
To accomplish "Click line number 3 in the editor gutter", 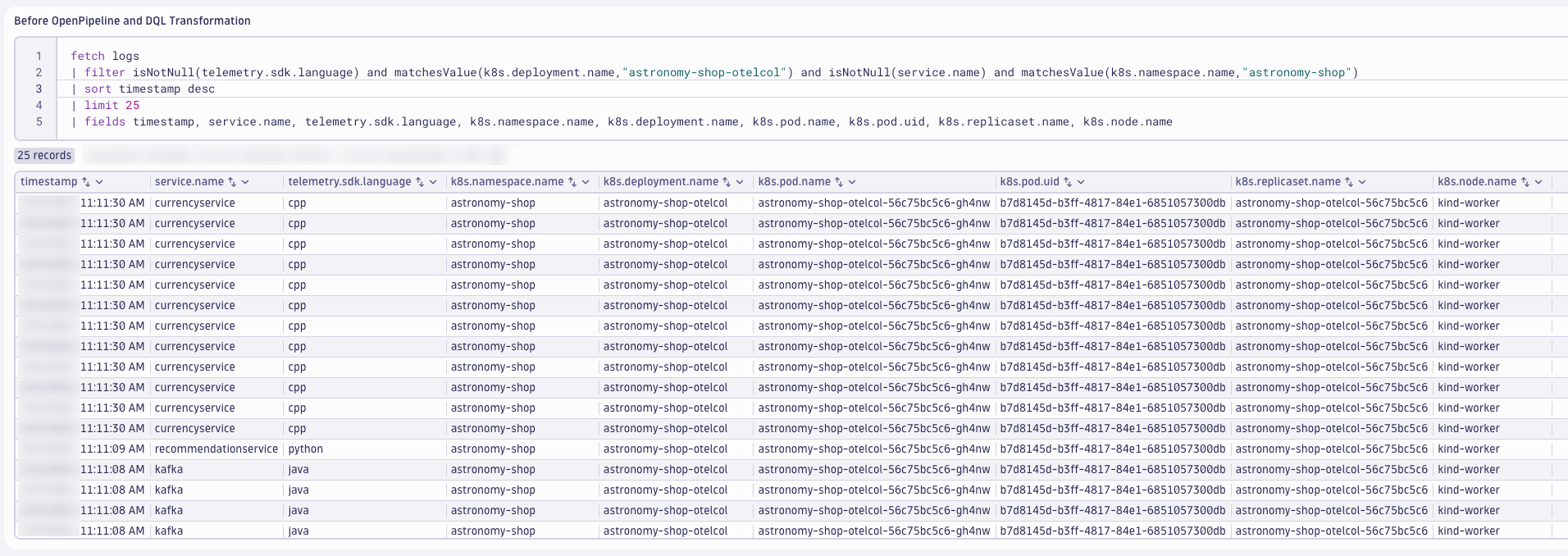I will pyautogui.click(x=39, y=89).
